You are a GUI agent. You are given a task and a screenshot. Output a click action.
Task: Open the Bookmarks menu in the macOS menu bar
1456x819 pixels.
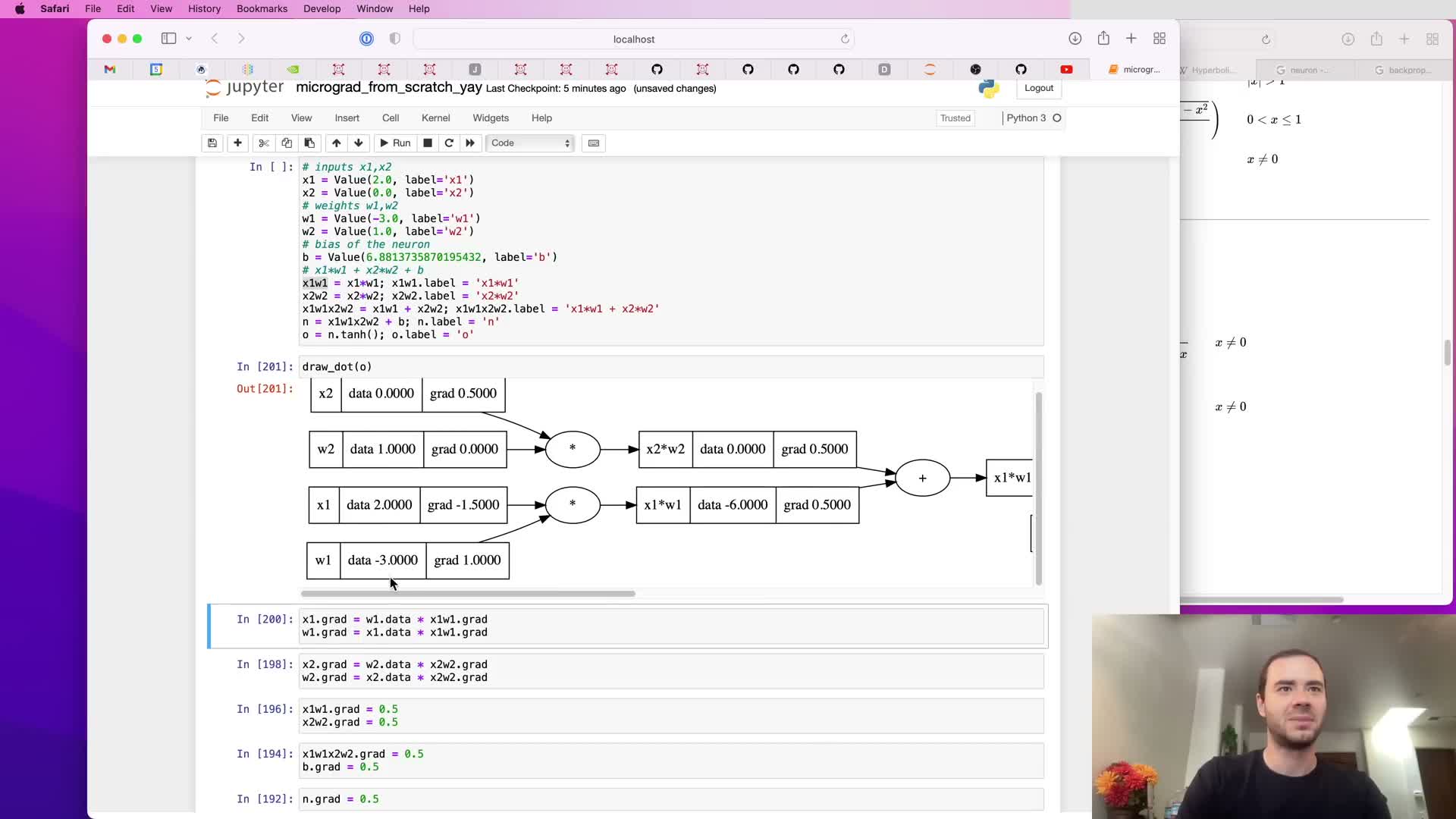click(x=262, y=8)
